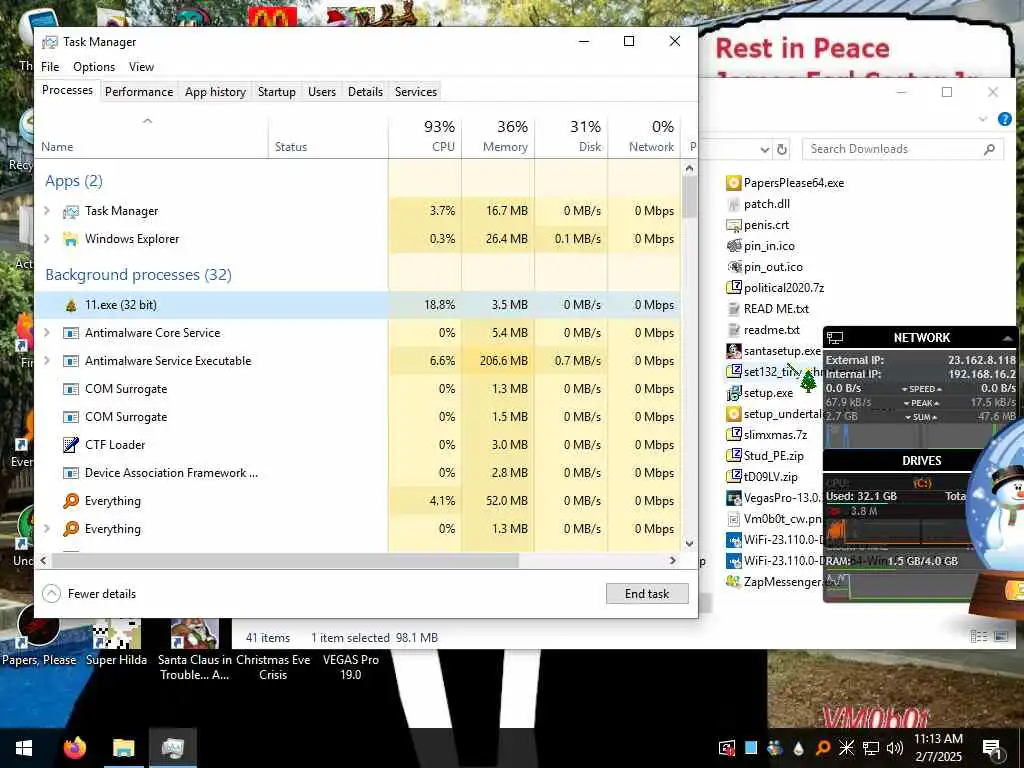The height and width of the screenshot is (768, 1024).
Task: Switch to the Details tab
Action: [365, 92]
